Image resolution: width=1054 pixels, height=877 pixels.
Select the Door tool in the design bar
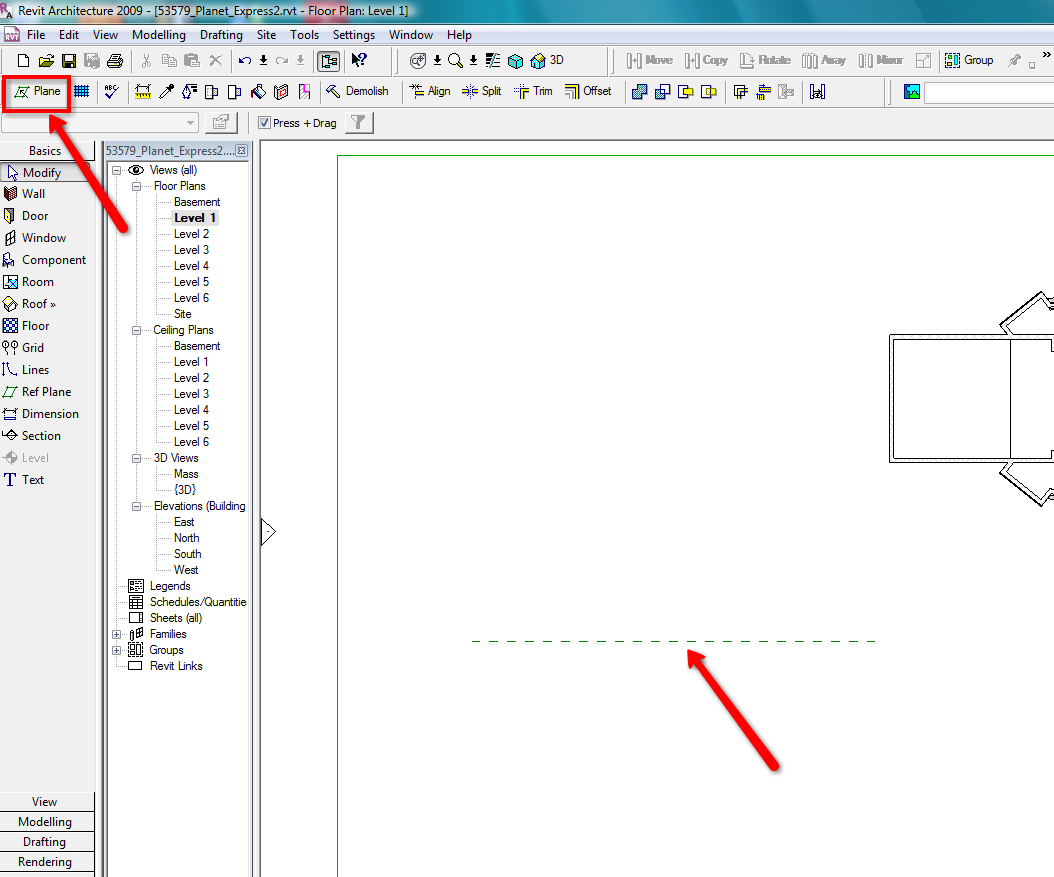pos(26,216)
